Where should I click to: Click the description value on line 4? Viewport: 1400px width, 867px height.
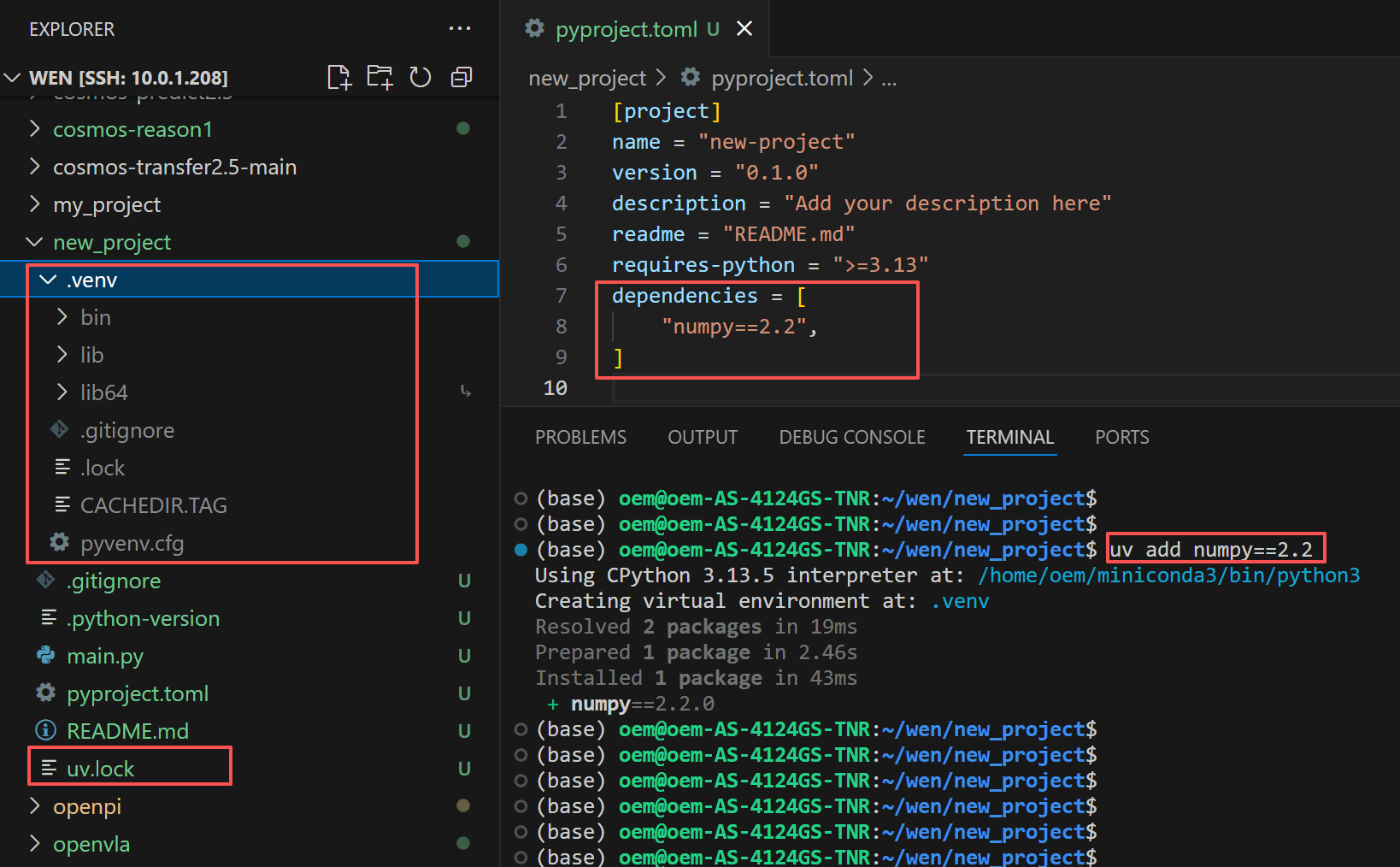pyautogui.click(x=948, y=203)
